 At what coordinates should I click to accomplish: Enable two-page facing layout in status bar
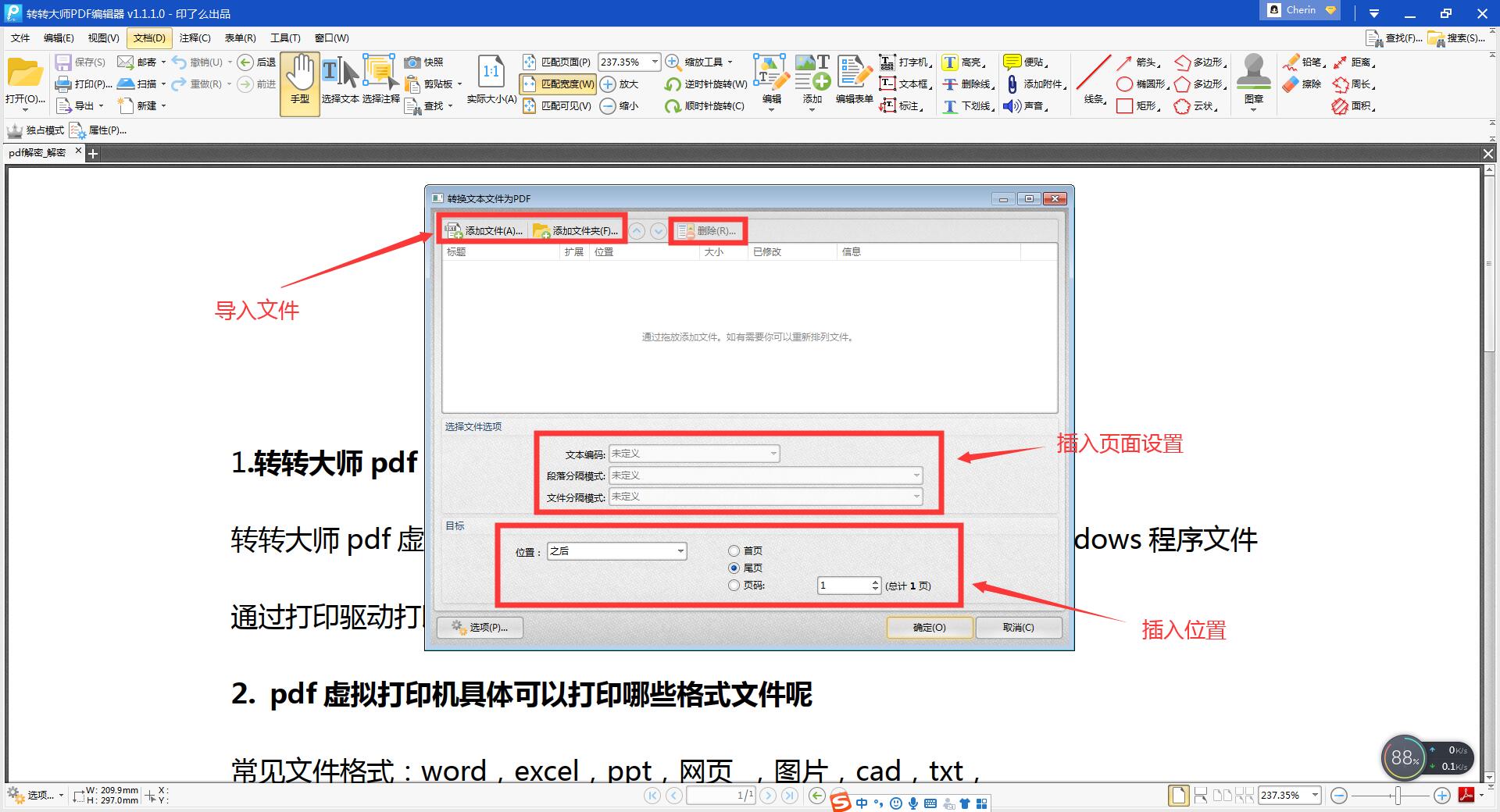point(1222,796)
